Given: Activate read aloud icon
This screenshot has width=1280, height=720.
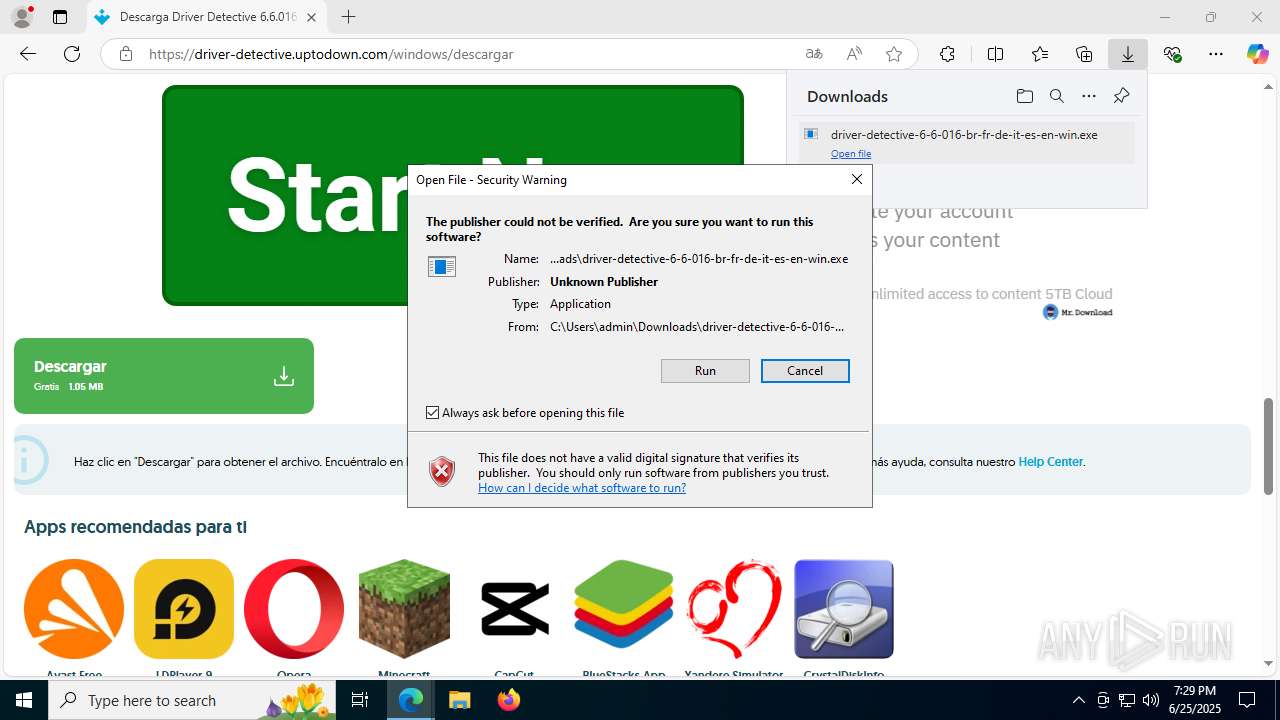Looking at the screenshot, I should pyautogui.click(x=854, y=54).
